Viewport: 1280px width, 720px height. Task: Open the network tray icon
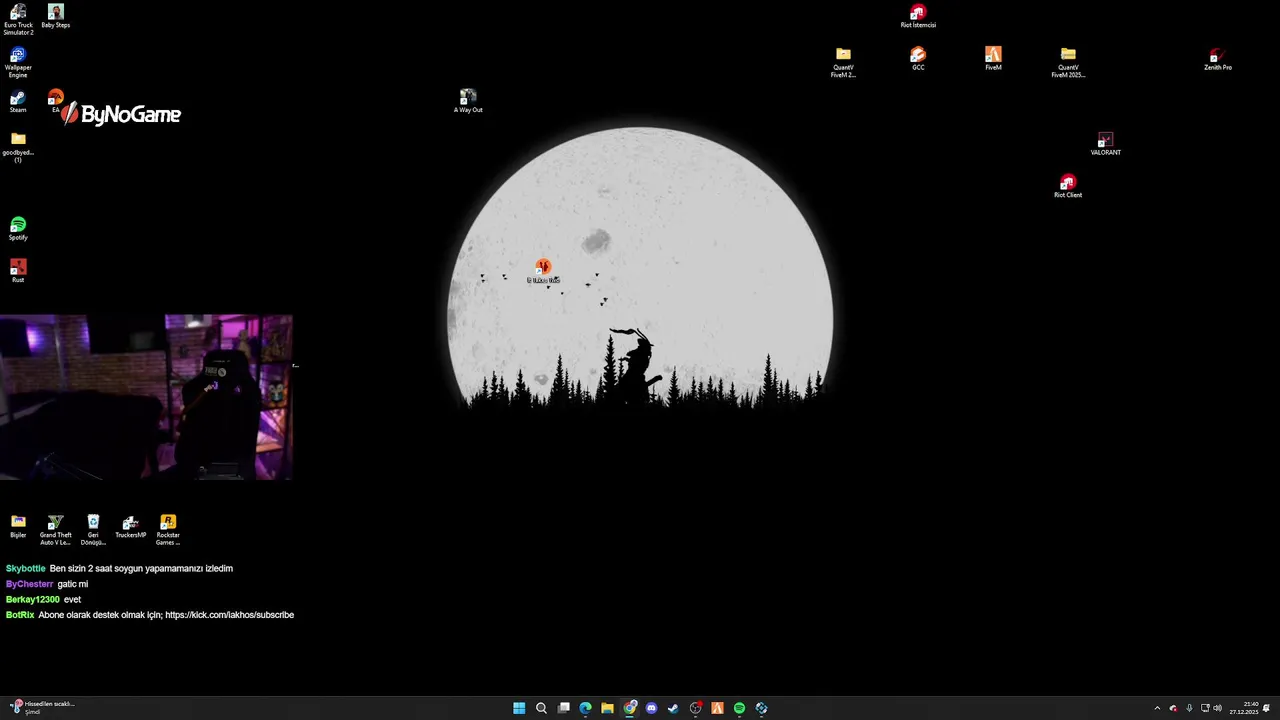pyautogui.click(x=1205, y=708)
